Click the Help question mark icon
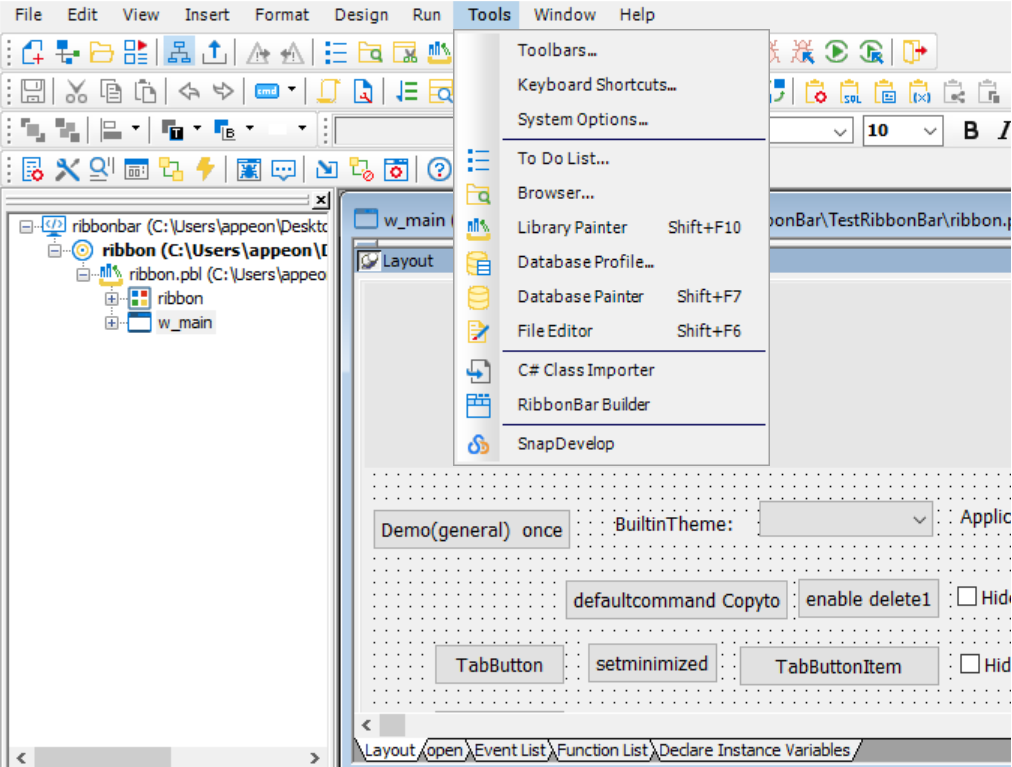This screenshot has width=1012, height=767. click(x=439, y=170)
